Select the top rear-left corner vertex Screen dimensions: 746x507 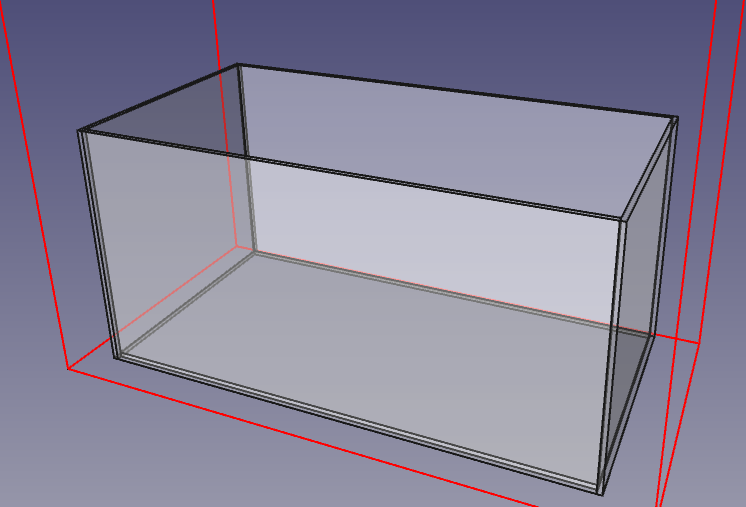pos(237,65)
